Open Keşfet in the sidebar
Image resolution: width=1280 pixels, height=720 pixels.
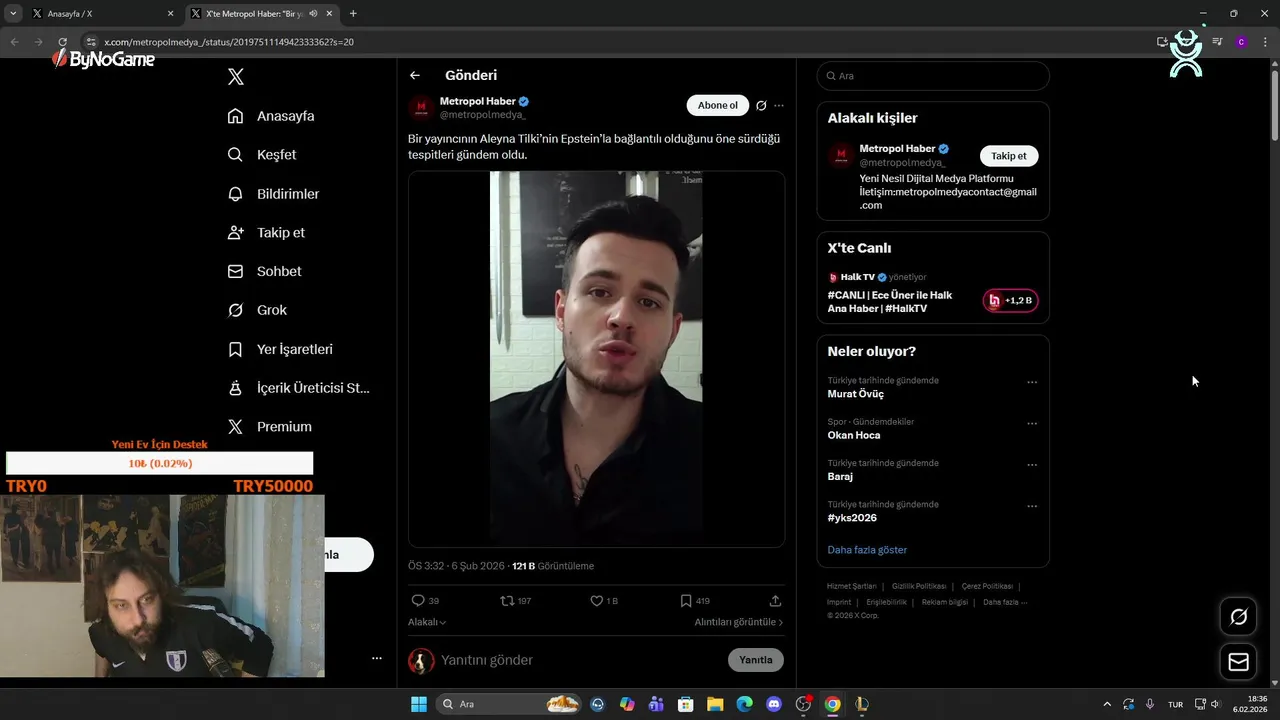tap(262, 155)
